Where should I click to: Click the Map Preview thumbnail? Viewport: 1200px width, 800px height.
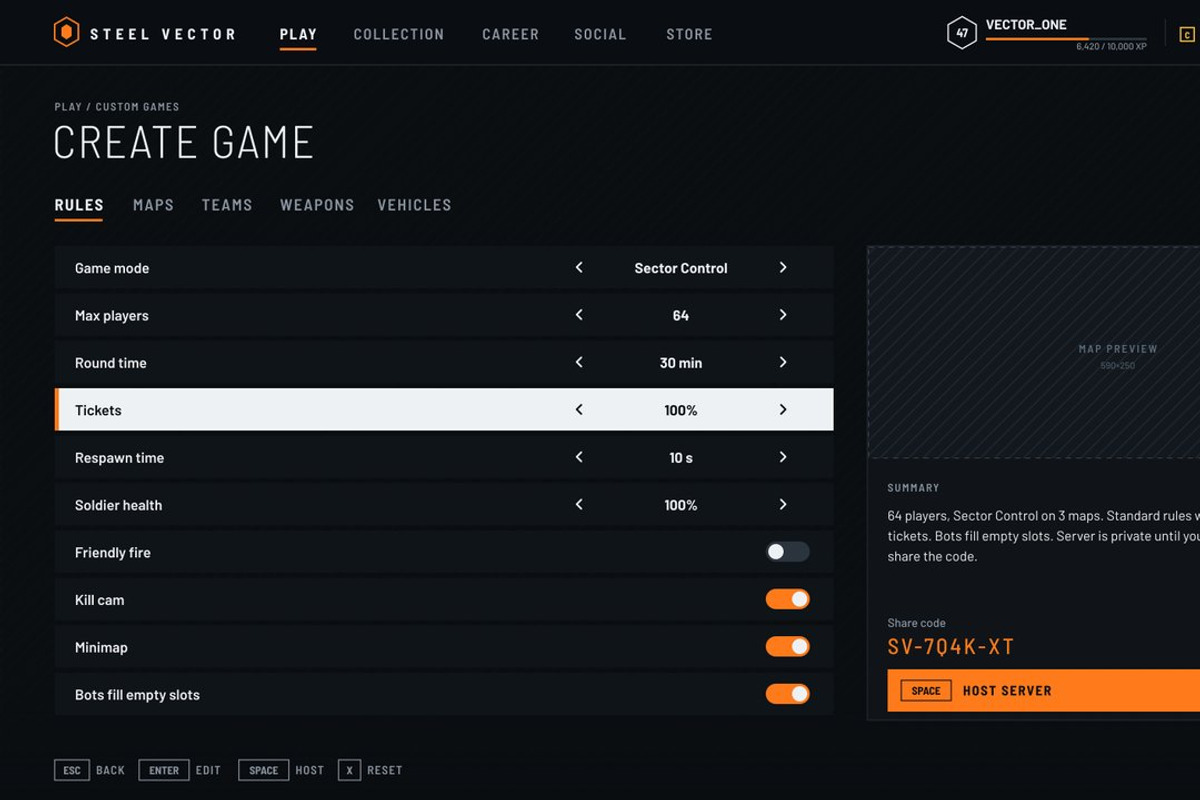1034,353
